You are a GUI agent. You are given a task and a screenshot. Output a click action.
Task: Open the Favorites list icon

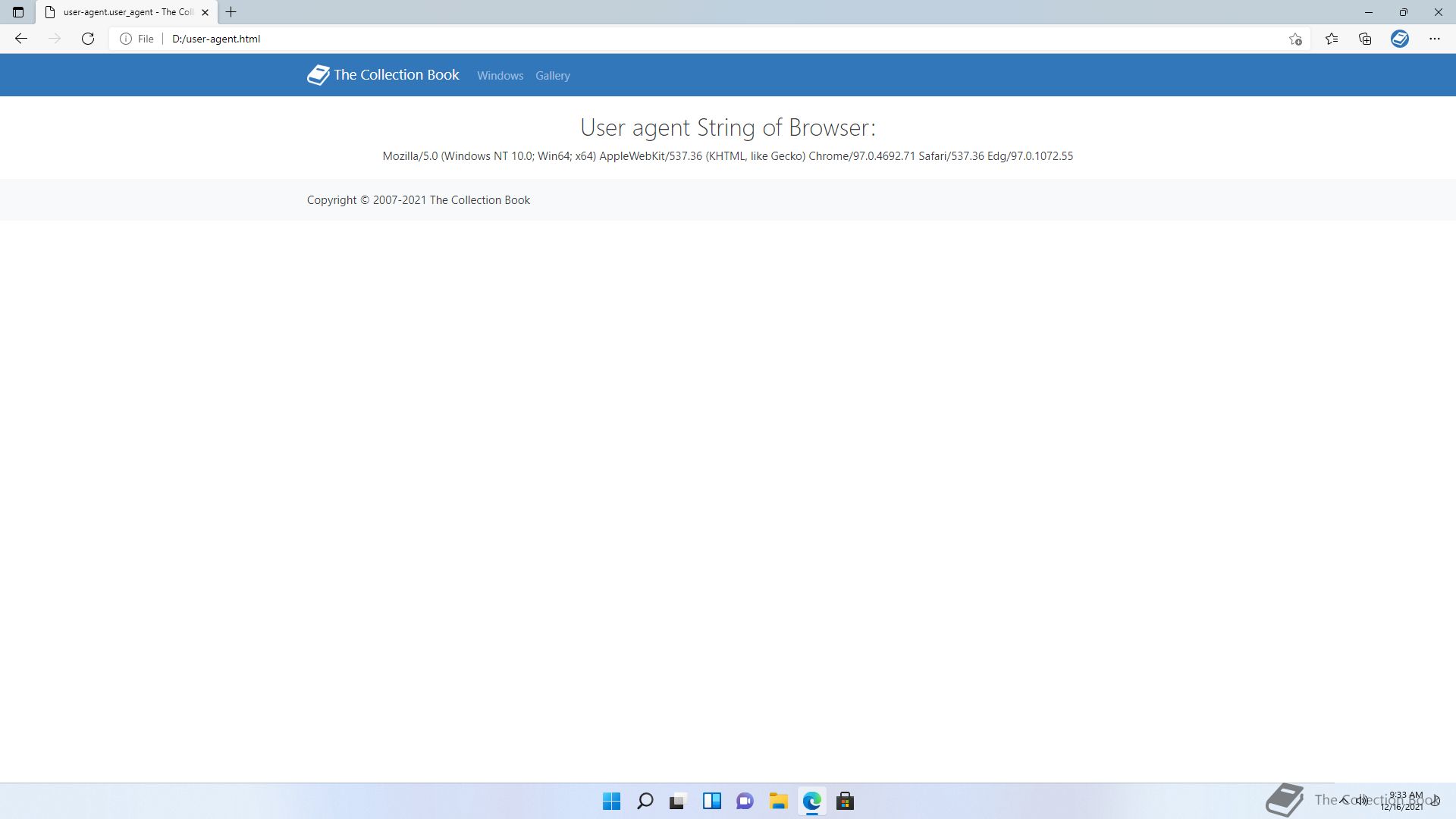click(x=1332, y=39)
